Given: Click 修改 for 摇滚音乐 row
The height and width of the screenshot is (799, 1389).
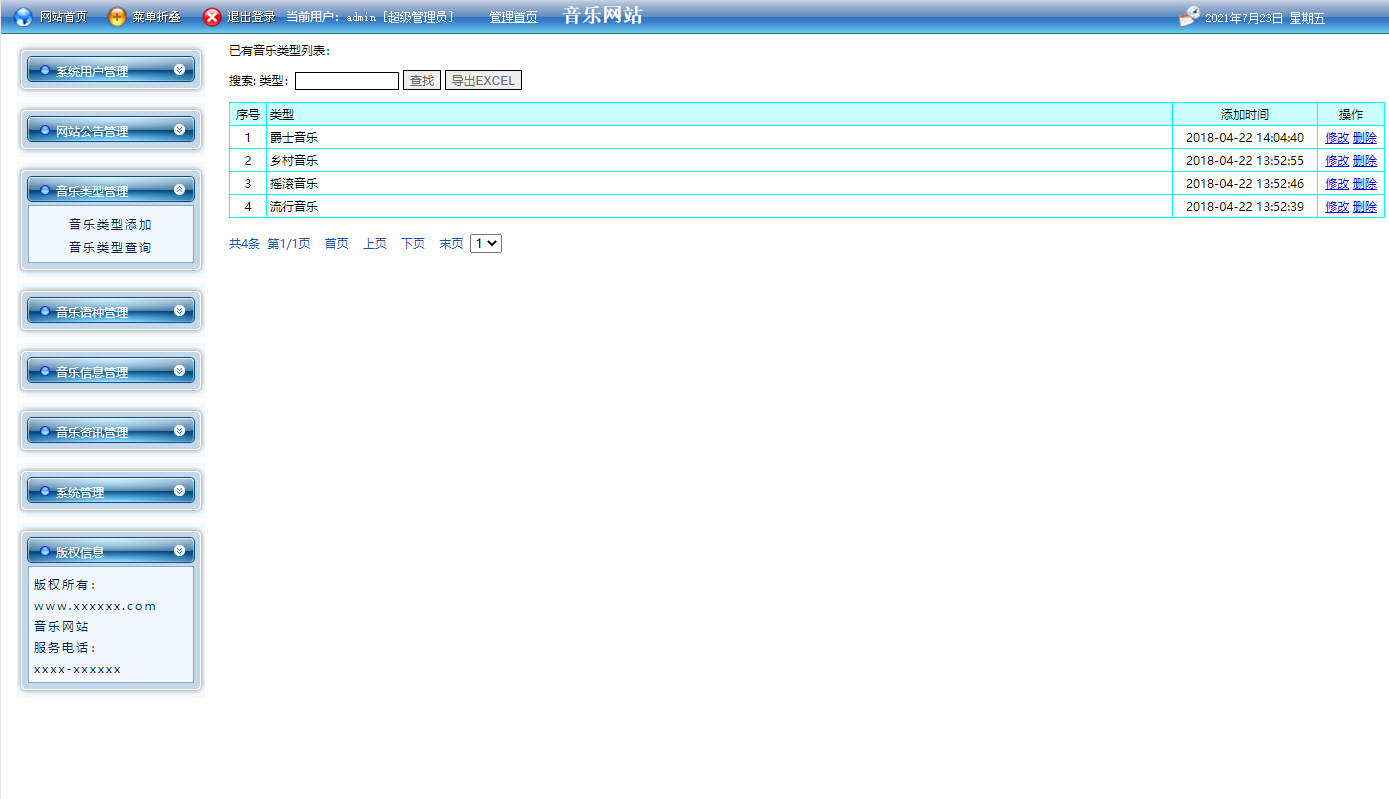Looking at the screenshot, I should [1337, 184].
